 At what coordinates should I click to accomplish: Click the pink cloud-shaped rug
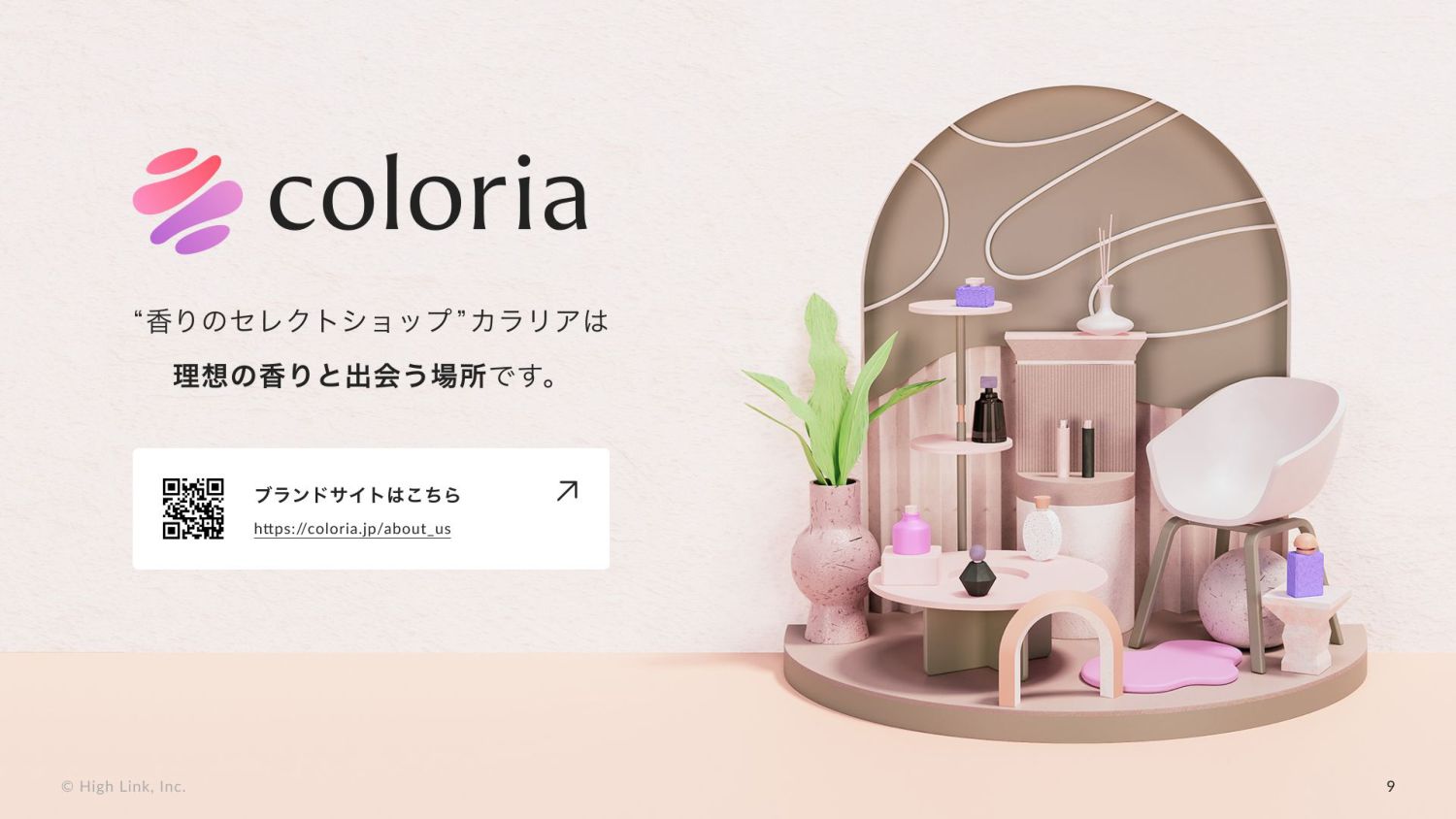click(1161, 666)
